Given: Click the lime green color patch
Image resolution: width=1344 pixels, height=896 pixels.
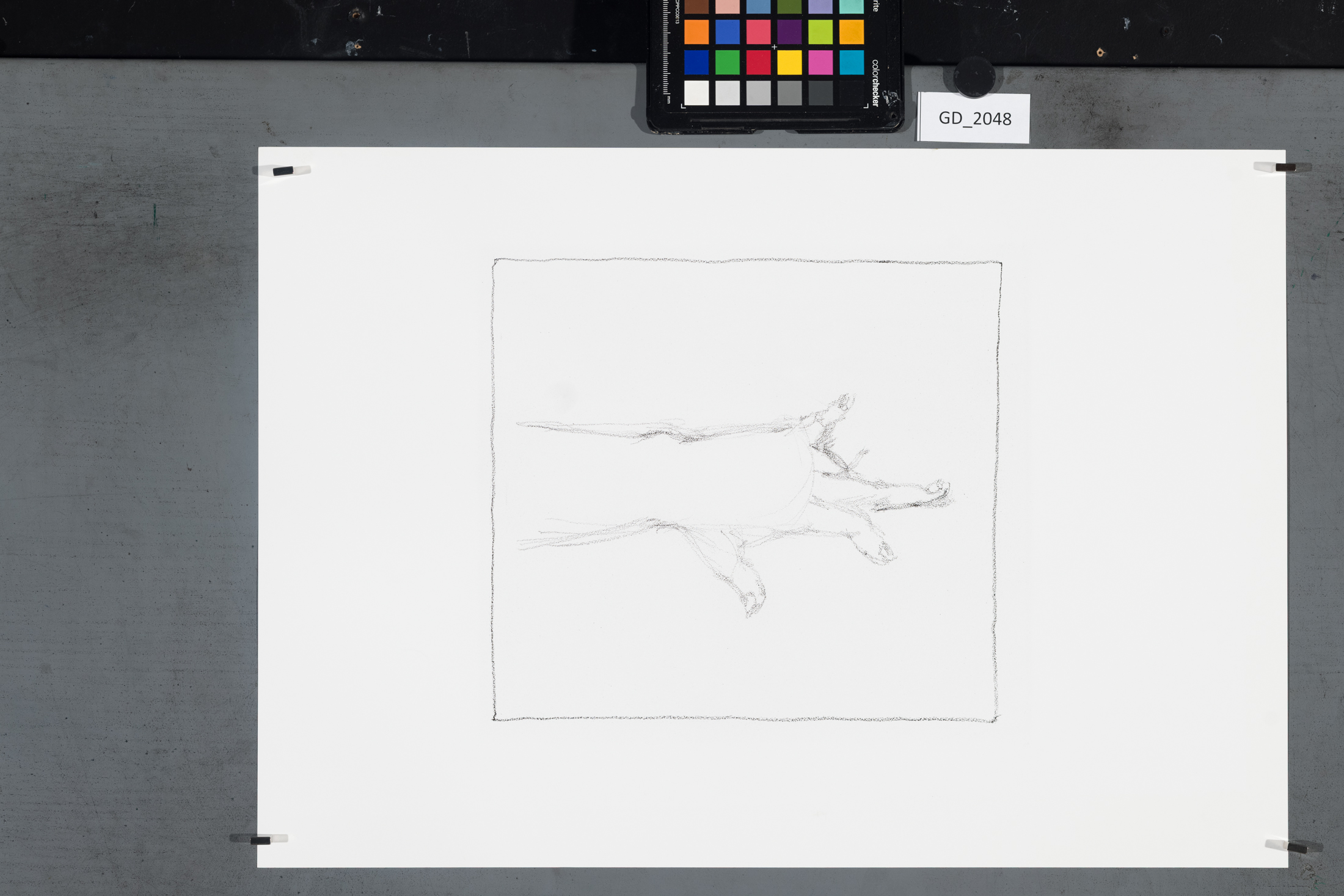Looking at the screenshot, I should 820,32.
